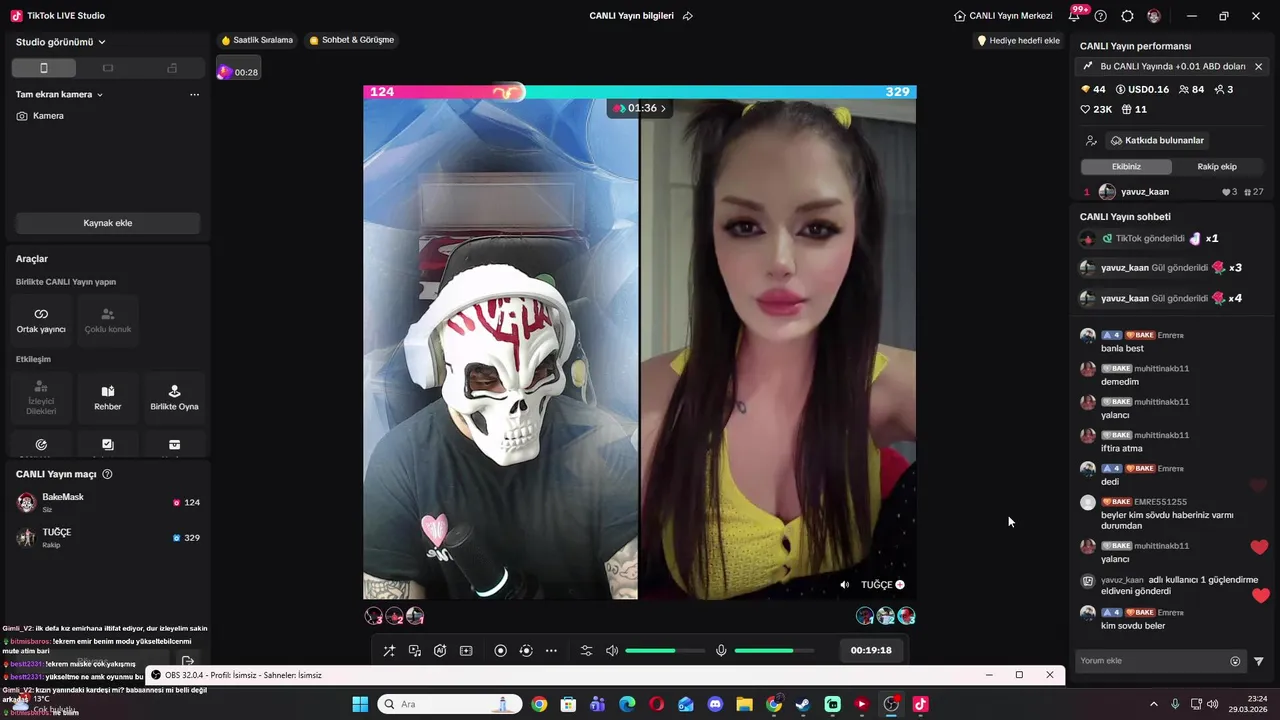Image resolution: width=1280 pixels, height=720 pixels.
Task: Click the clip capture icon in toolbar
Action: pos(466,651)
